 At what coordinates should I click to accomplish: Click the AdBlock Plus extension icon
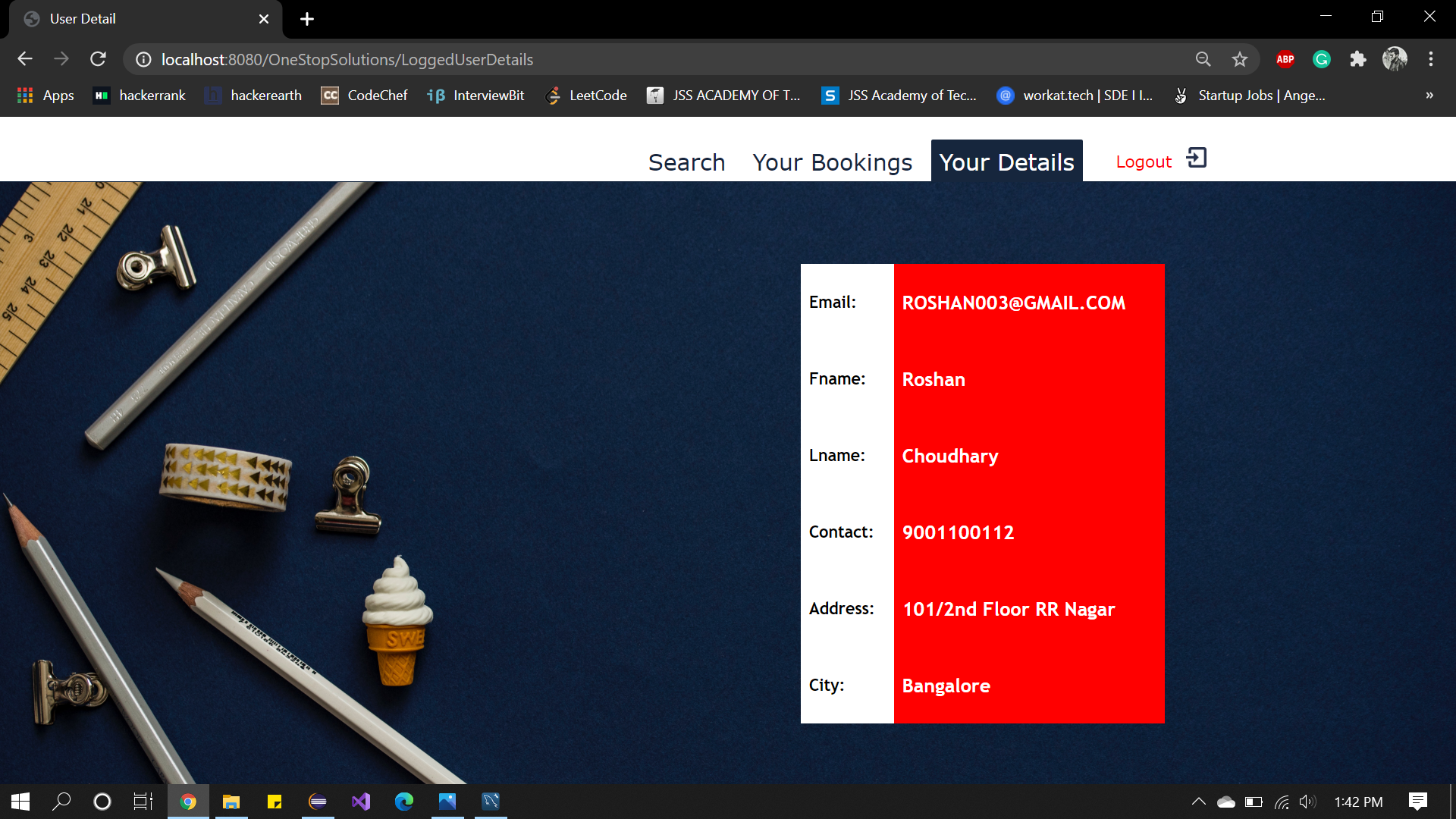click(1285, 59)
